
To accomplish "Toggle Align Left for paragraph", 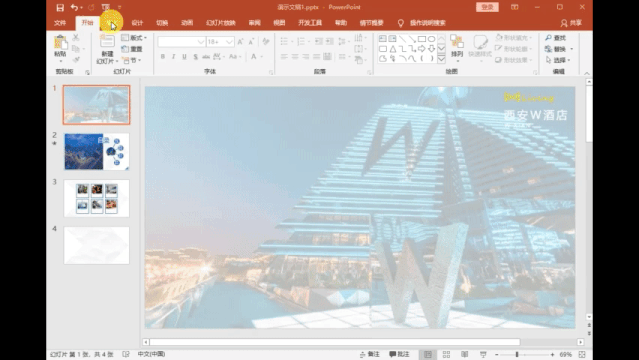I will click(284, 57).
